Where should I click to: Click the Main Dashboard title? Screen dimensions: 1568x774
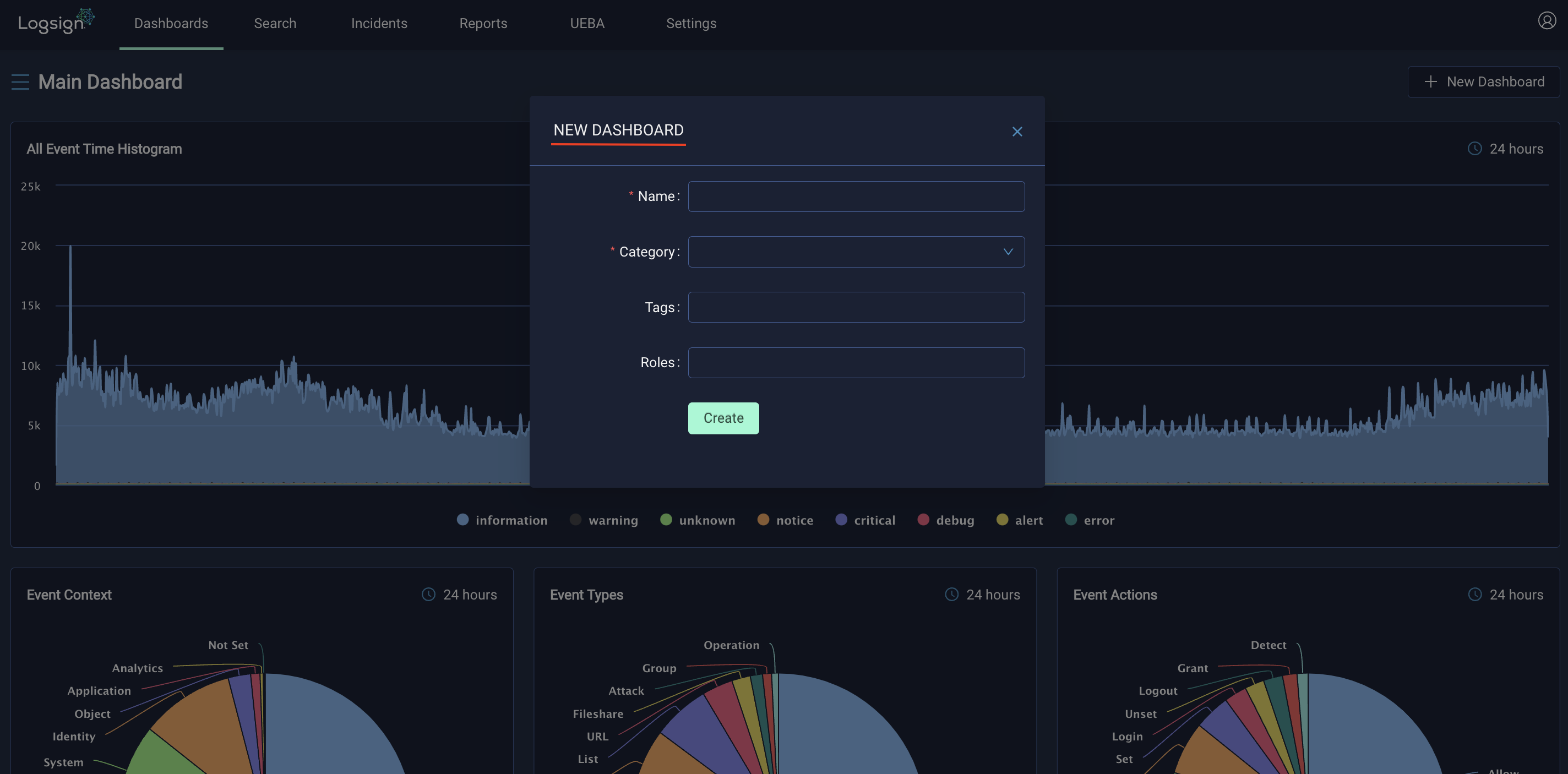pyautogui.click(x=110, y=81)
